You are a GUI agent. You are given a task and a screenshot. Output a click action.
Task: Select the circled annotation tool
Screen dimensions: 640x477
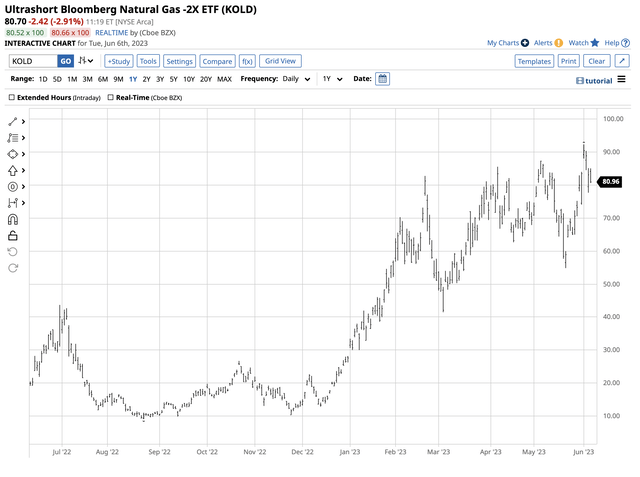(13, 186)
